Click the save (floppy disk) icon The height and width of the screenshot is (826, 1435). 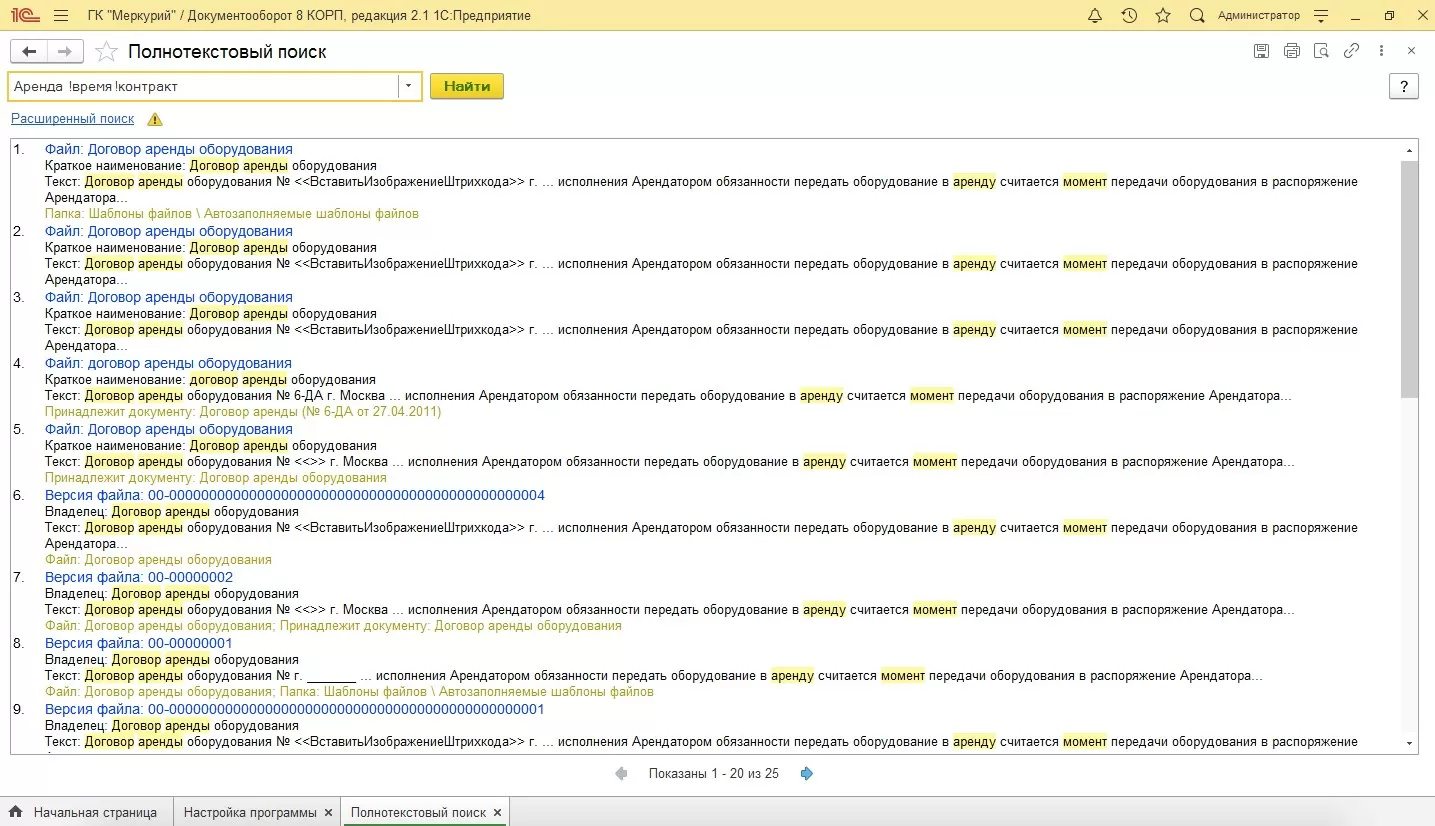pyautogui.click(x=1261, y=51)
